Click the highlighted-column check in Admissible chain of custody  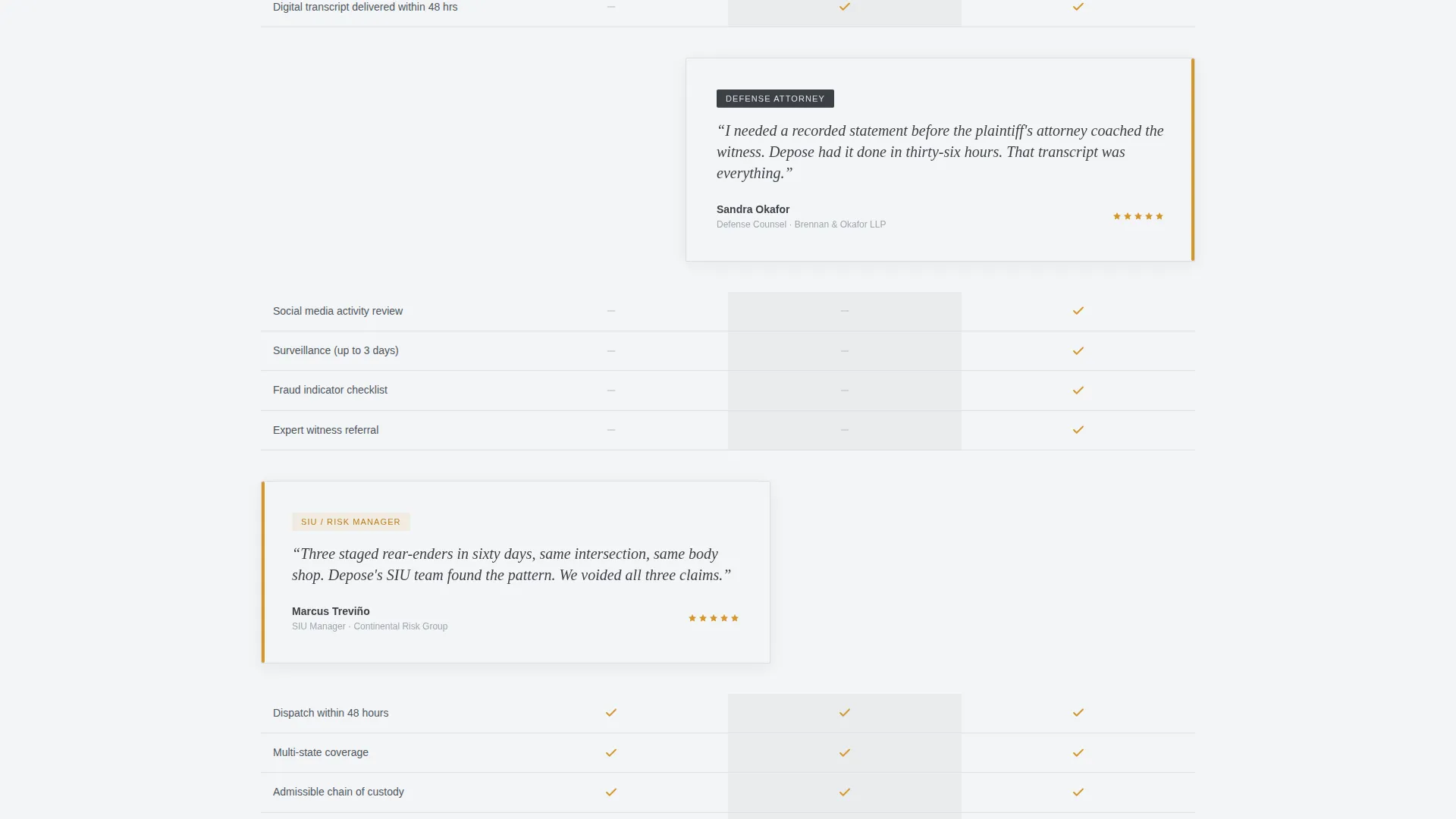[x=844, y=792]
